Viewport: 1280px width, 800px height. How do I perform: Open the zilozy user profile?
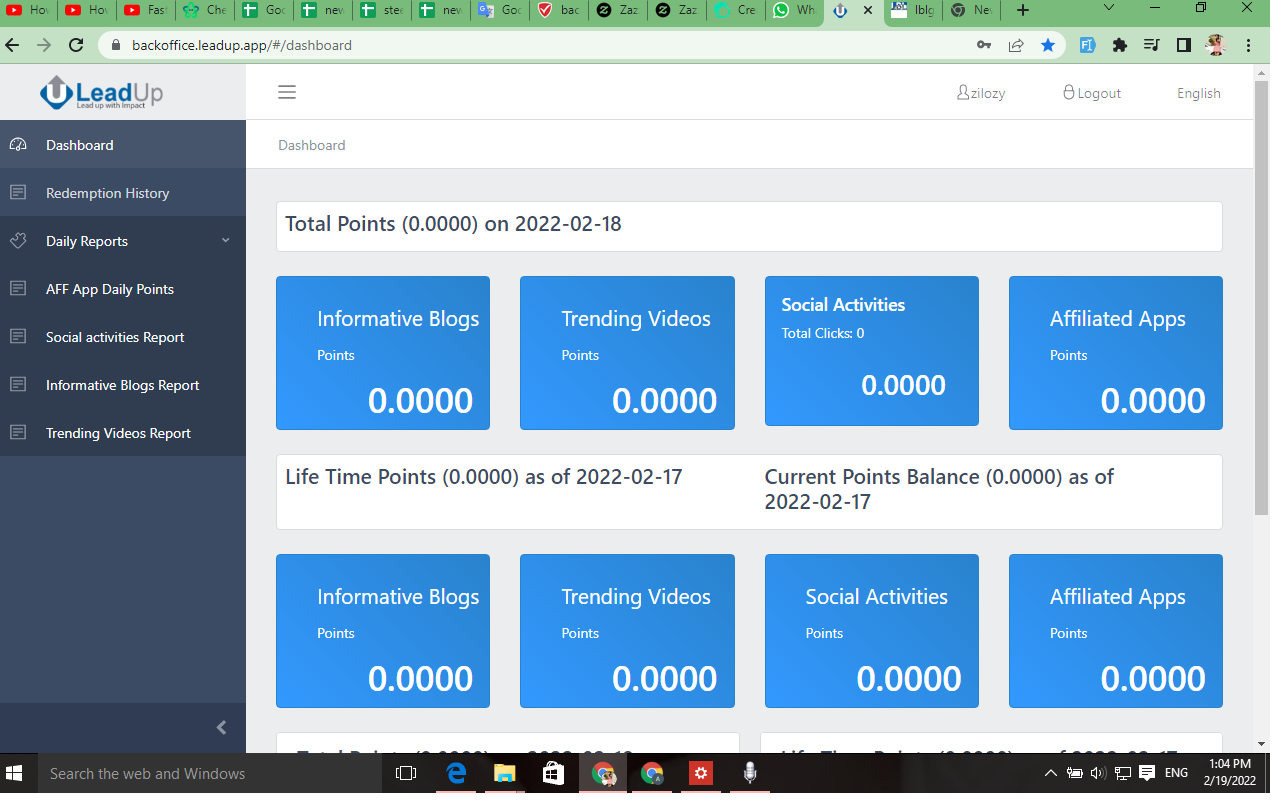pyautogui.click(x=980, y=93)
